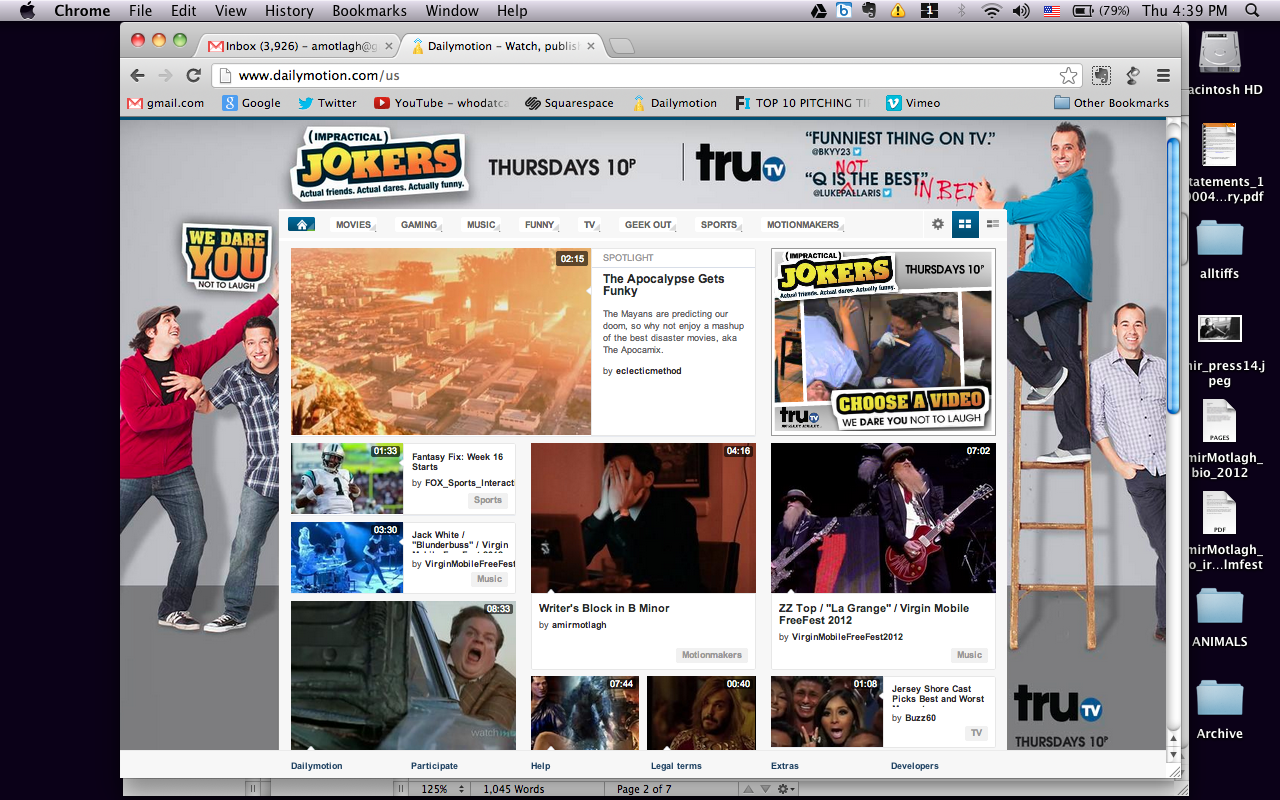The height and width of the screenshot is (800, 1280).
Task: Open amirmotlagh's profile link
Action: 578,625
